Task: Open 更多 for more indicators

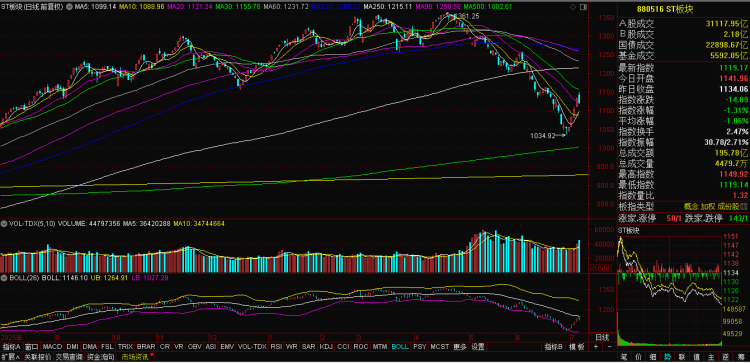Action: (460, 347)
